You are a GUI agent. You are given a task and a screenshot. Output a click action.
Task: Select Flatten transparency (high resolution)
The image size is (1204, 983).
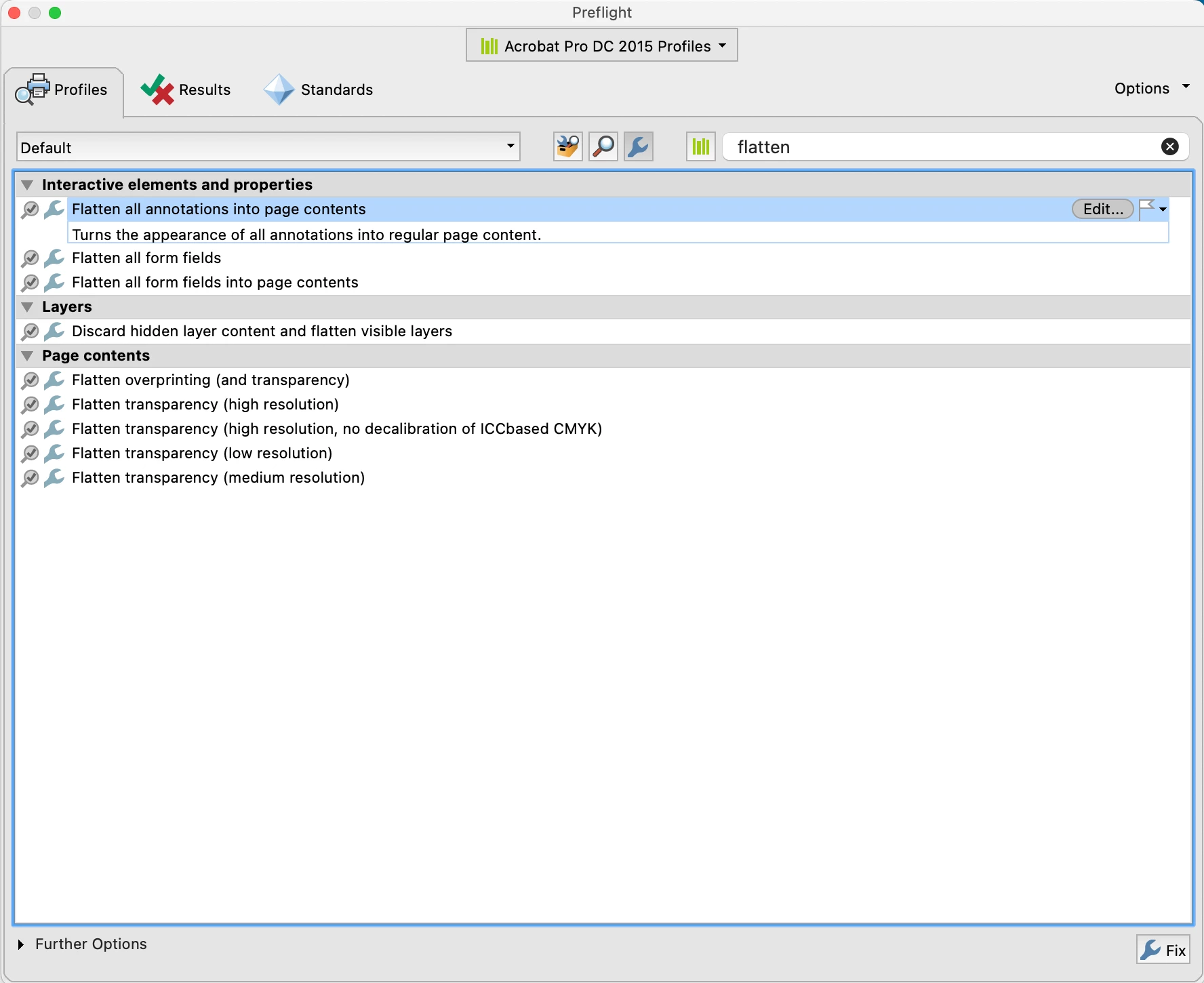pyautogui.click(x=205, y=404)
